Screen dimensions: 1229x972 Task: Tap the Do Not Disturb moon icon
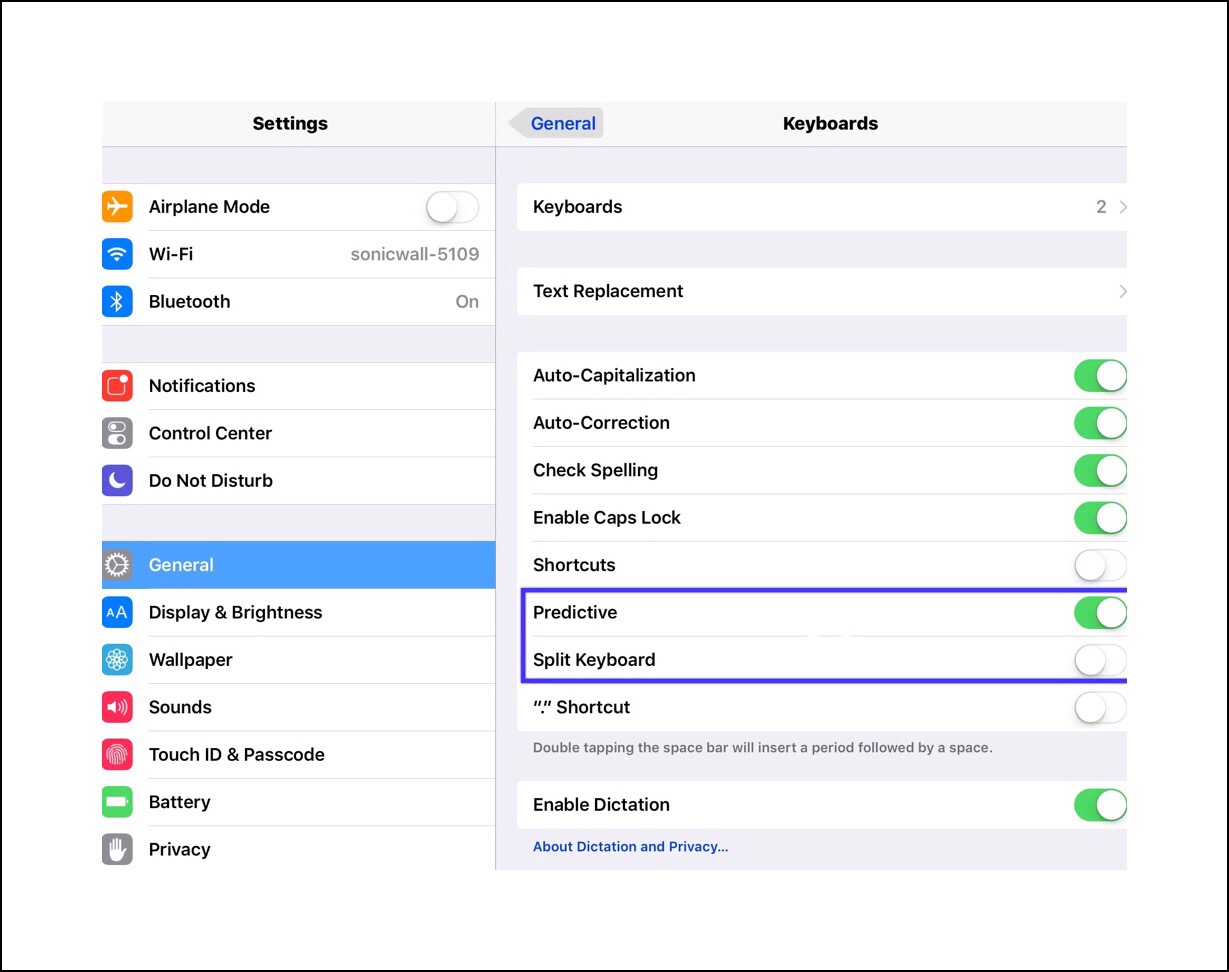117,481
